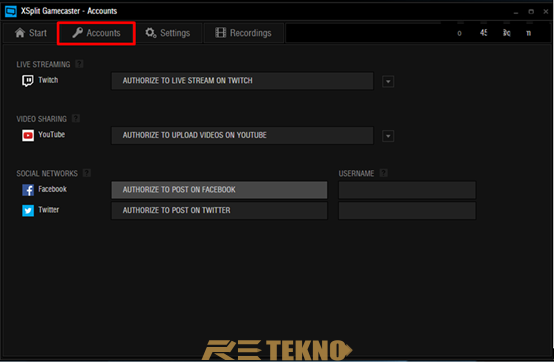The width and height of the screenshot is (554, 363).
Task: Close the XSplit Gamecaster window
Action: [x=546, y=12]
